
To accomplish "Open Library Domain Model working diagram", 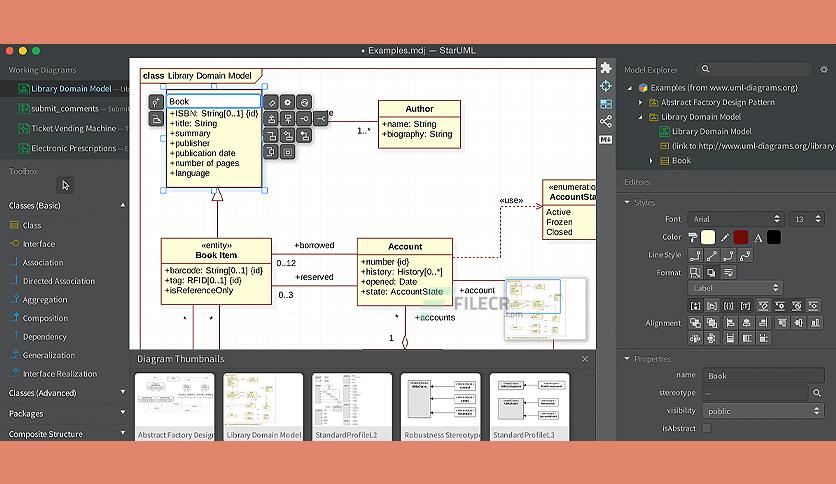I will (x=65, y=89).
